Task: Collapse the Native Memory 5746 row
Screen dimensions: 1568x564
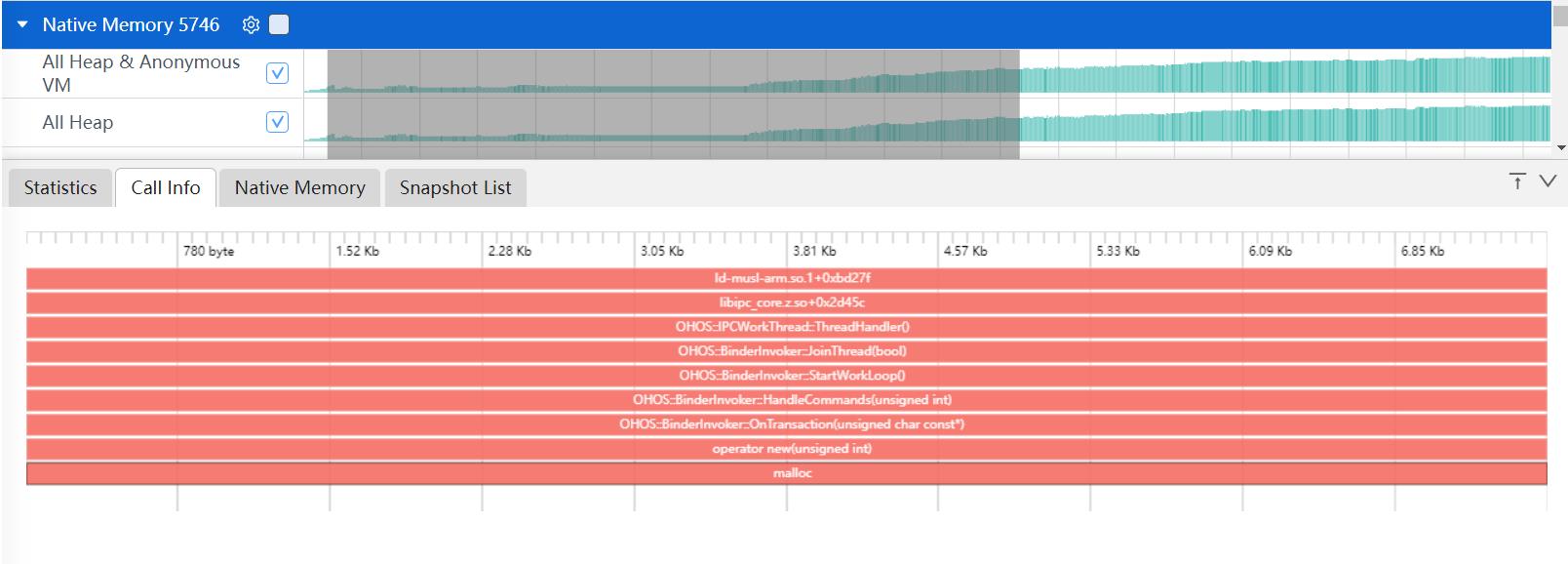Action: [x=22, y=25]
